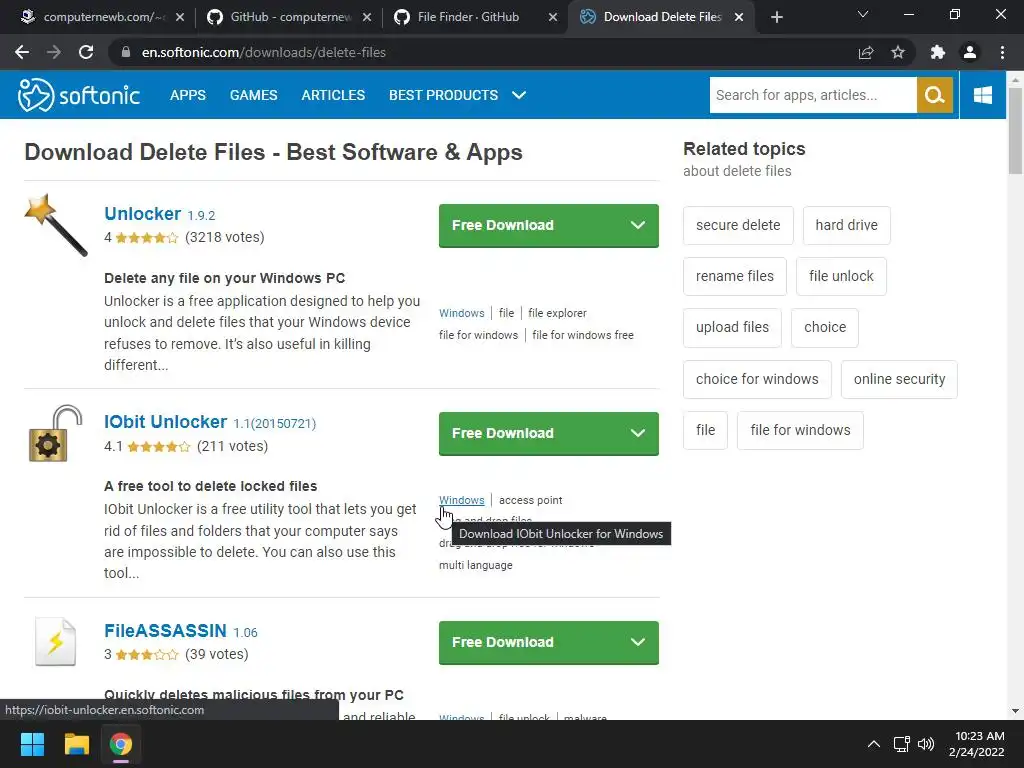Open the ARTICLES menu item
The width and height of the screenshot is (1024, 768).
[333, 95]
